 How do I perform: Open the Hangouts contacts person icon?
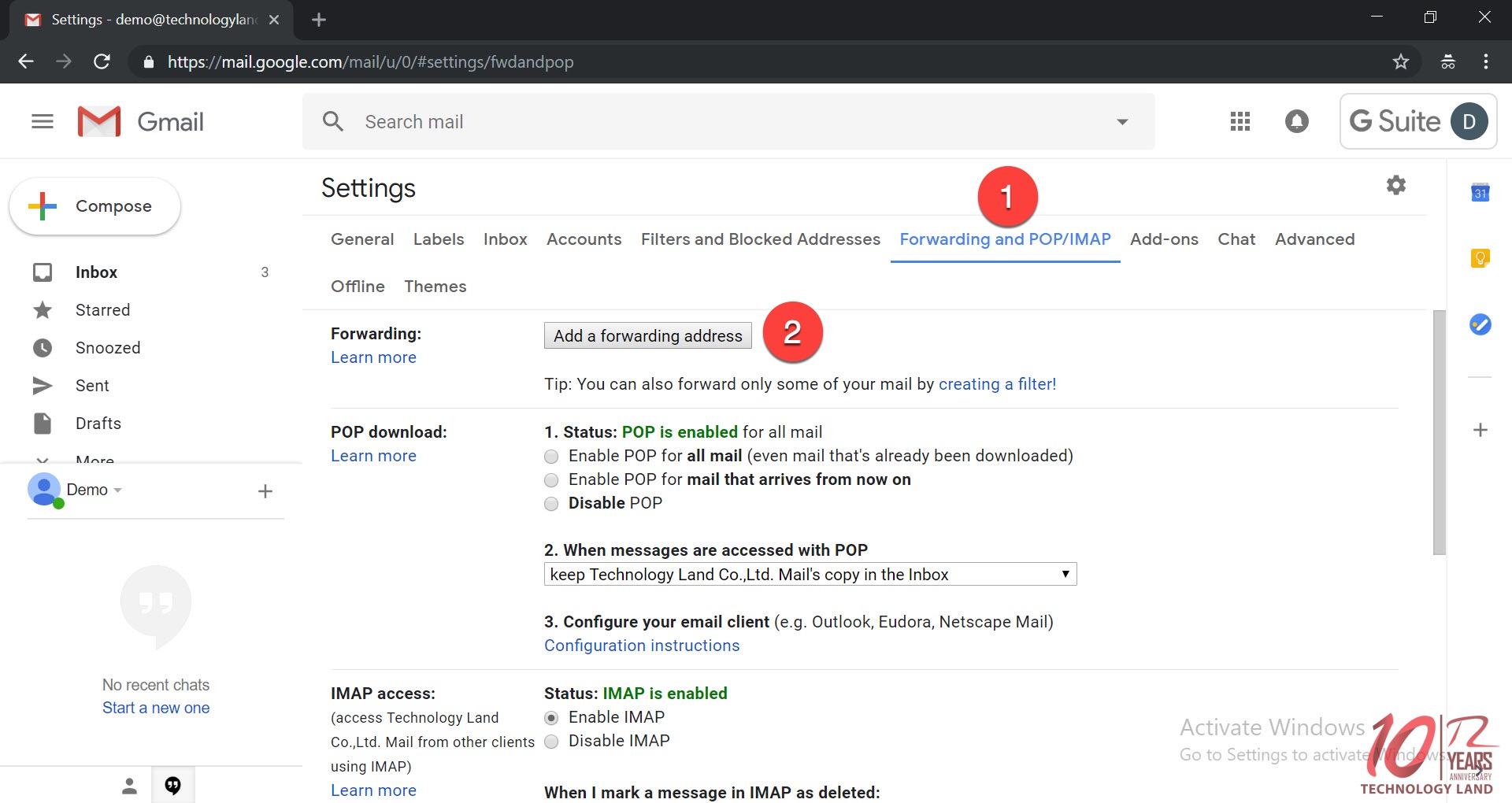pos(130,785)
